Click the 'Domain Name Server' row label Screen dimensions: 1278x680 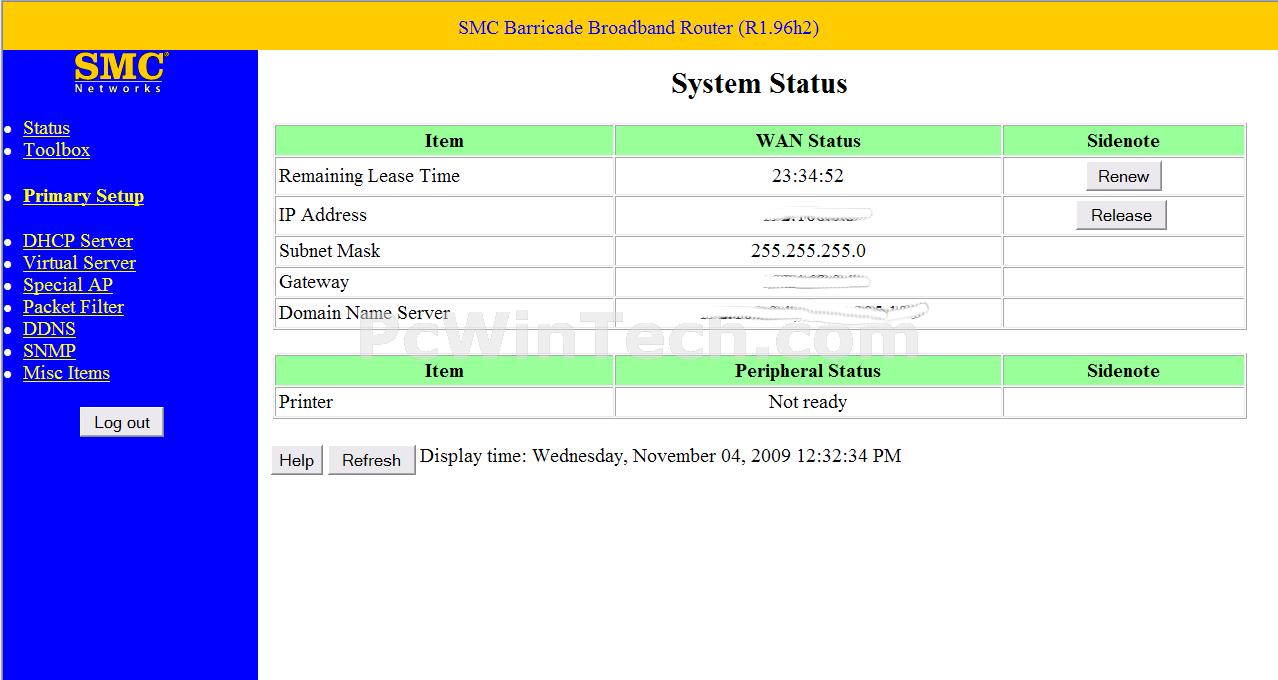click(x=365, y=313)
